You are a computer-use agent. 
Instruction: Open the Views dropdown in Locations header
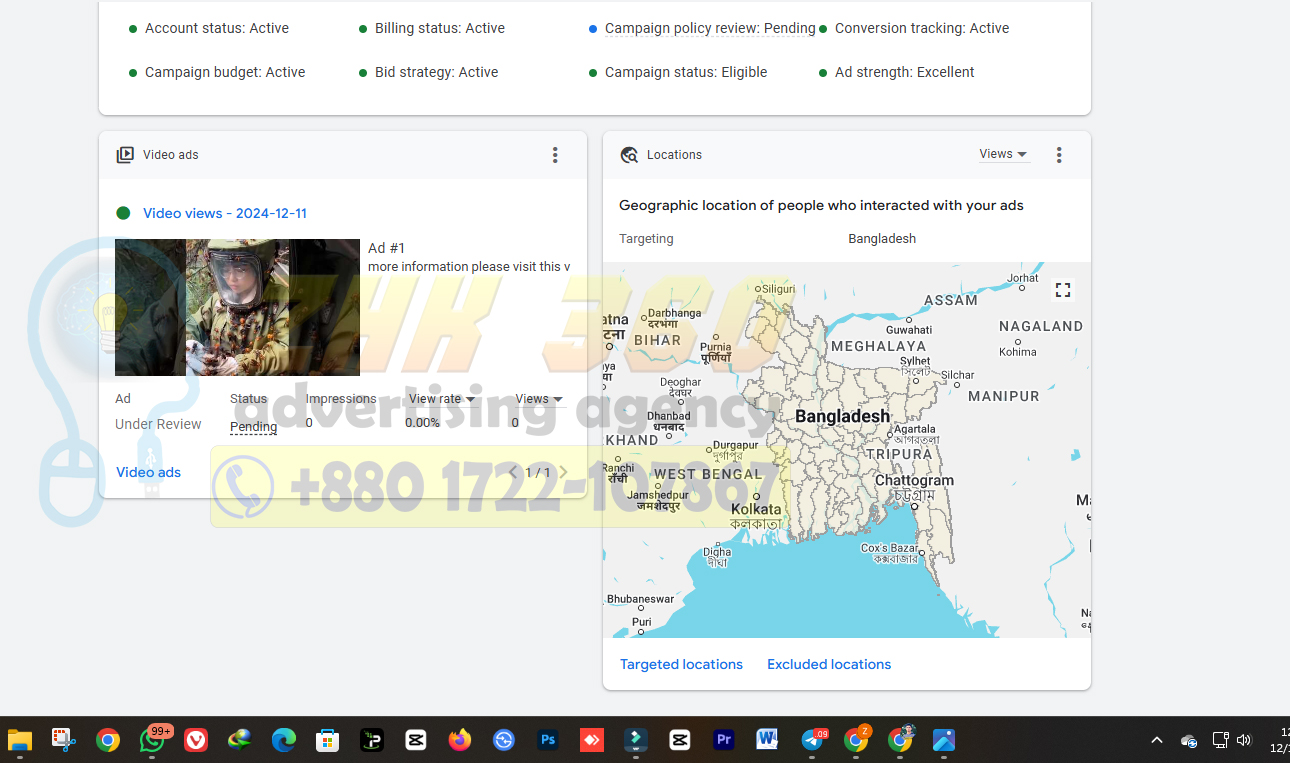tap(1003, 154)
